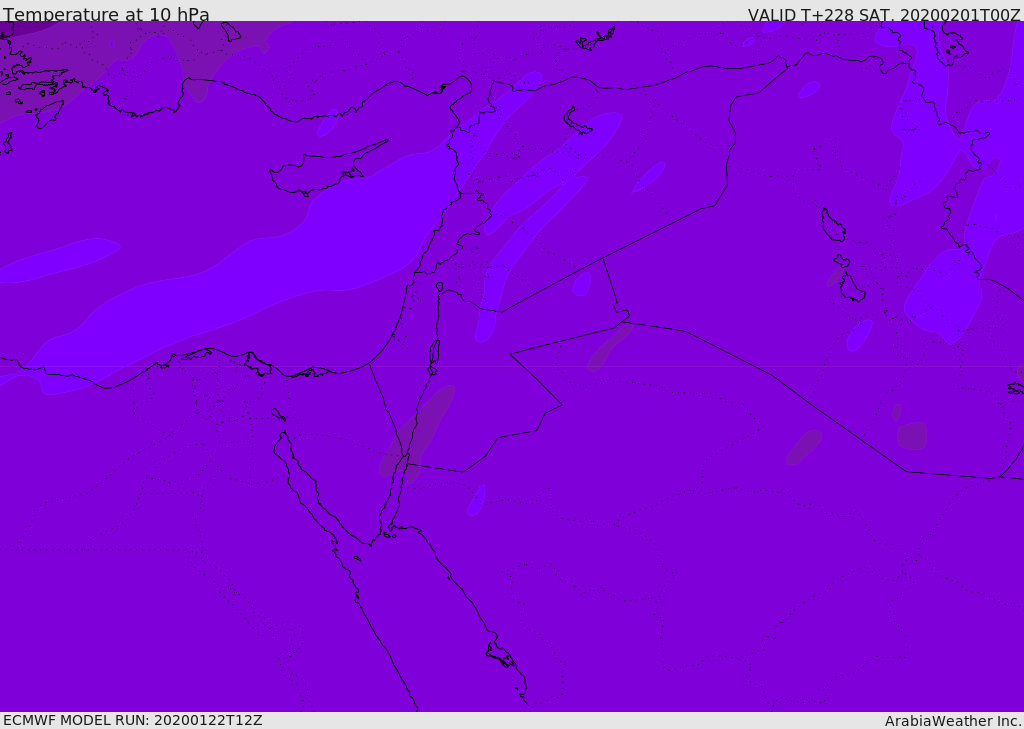Click the 'Temperature at 10 hPa' title

[x=106, y=14]
